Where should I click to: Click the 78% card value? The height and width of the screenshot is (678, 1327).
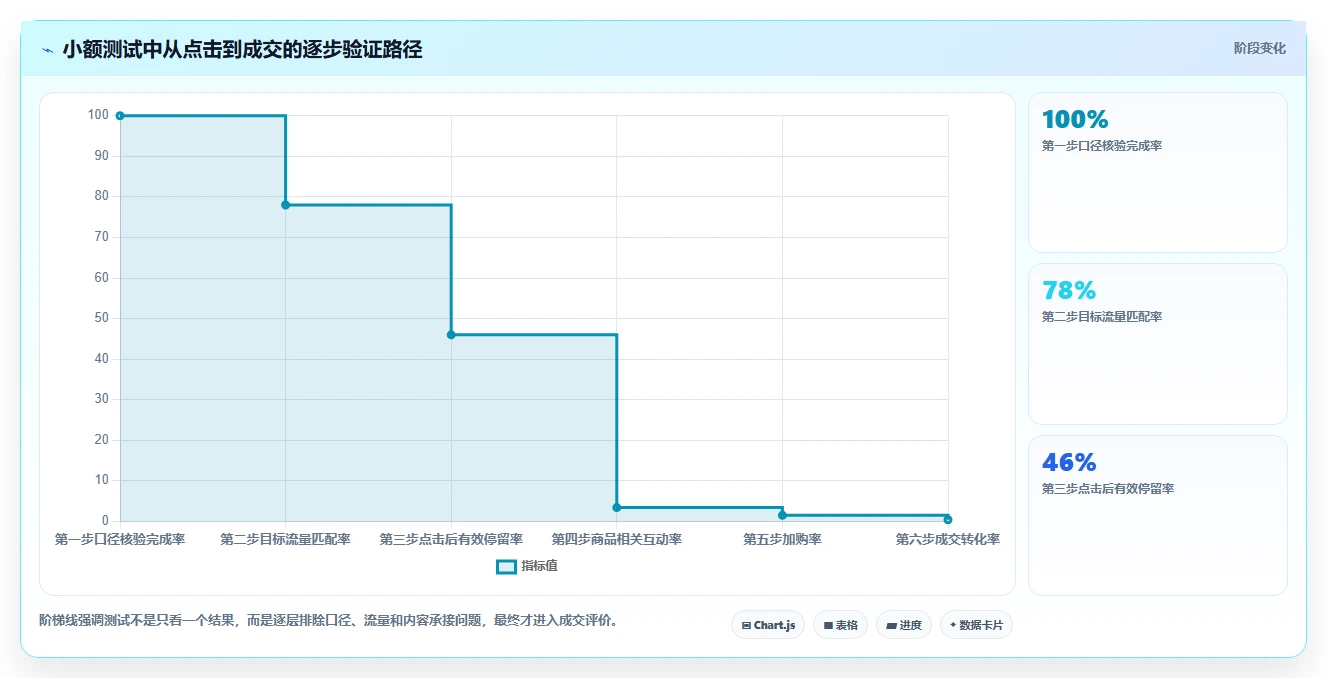[x=1069, y=291]
